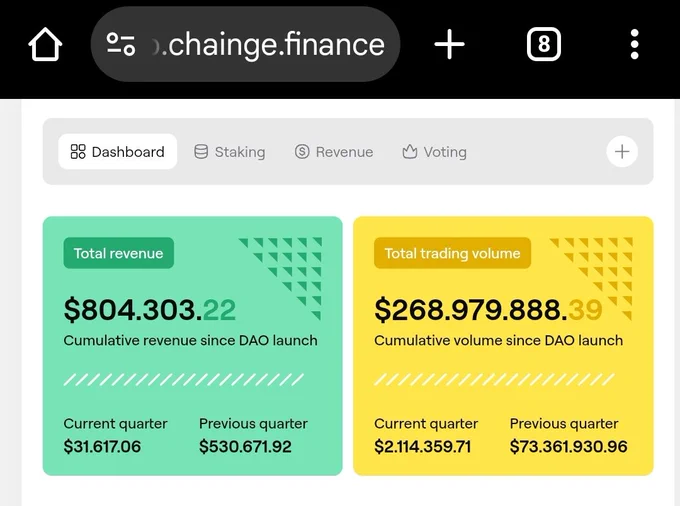Open site settings icon in address bar
This screenshot has height=506, width=680.
(121, 44)
